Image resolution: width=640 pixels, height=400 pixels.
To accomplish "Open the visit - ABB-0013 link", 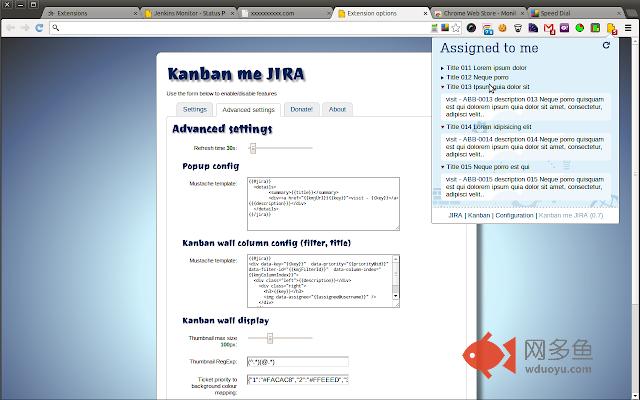I will pos(469,99).
